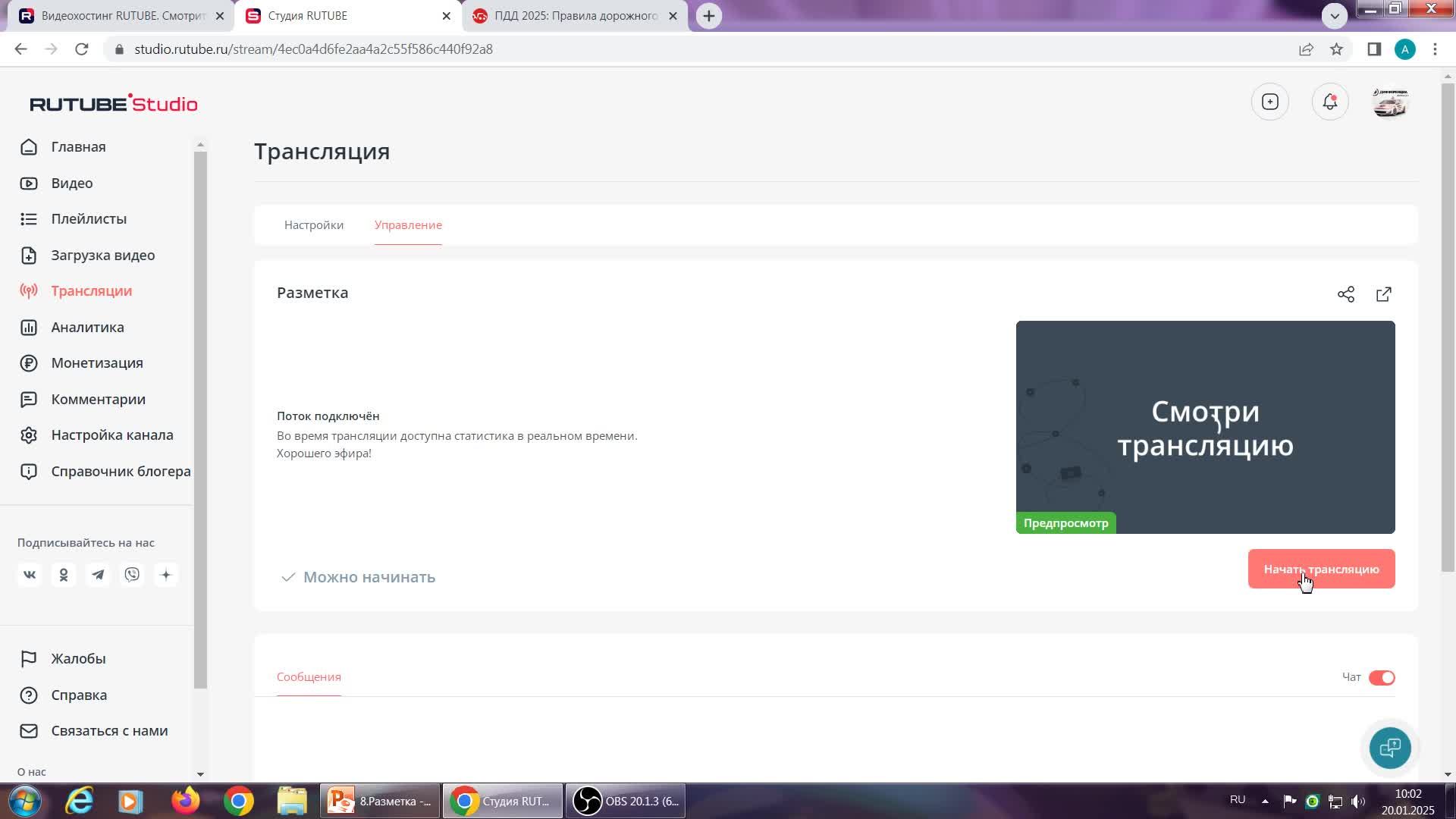The image size is (1456, 819).
Task: Show hidden system tray icons arrow
Action: [x=1264, y=801]
